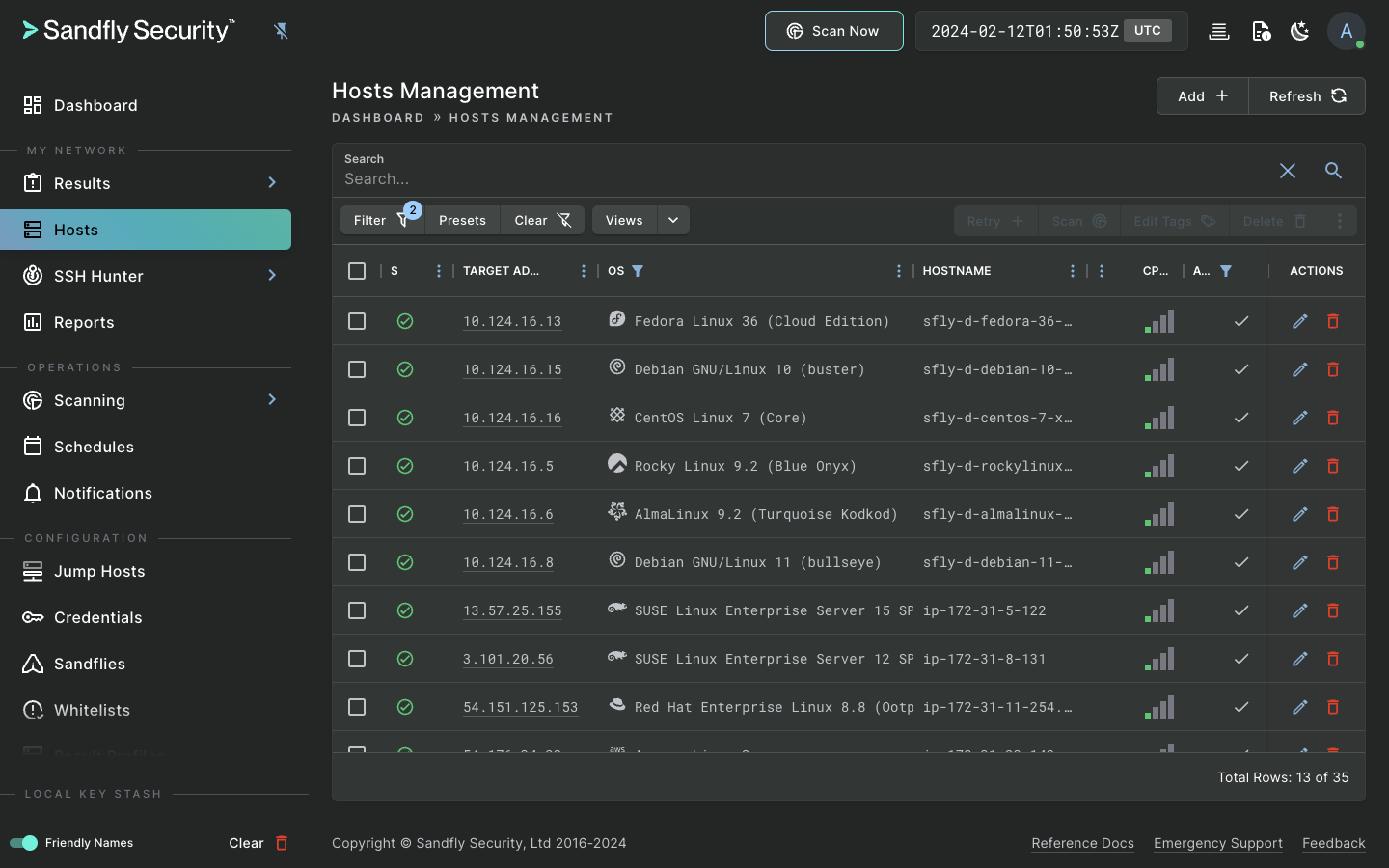The width and height of the screenshot is (1389, 868).
Task: Run search with the magnifier icon
Action: pyautogui.click(x=1333, y=171)
